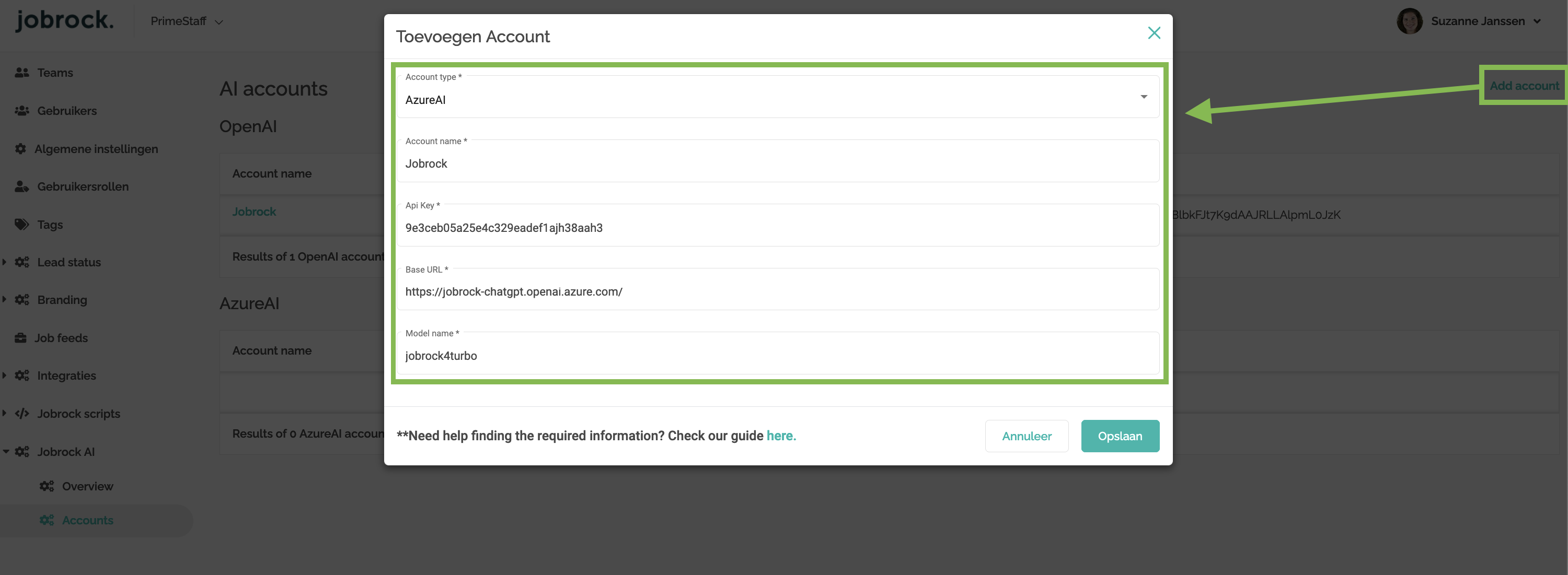Click the Api Key input field
1568x575 pixels.
tap(777, 228)
